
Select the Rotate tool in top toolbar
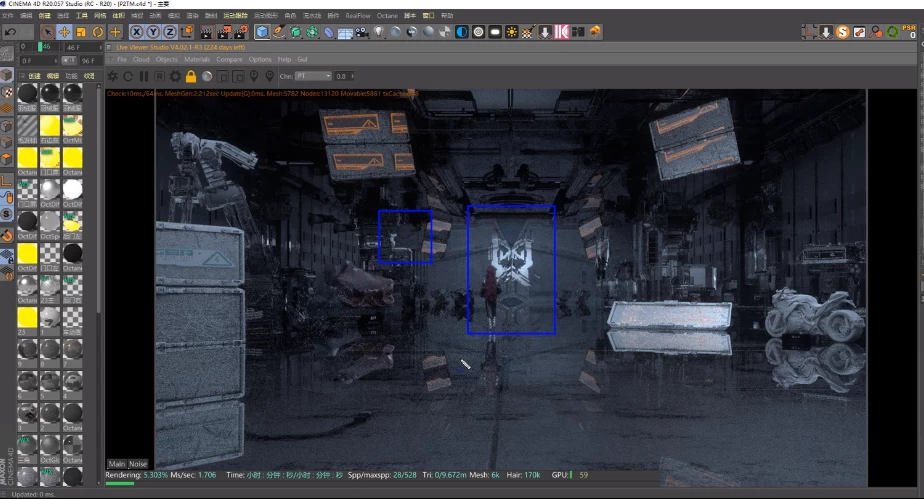coord(98,32)
